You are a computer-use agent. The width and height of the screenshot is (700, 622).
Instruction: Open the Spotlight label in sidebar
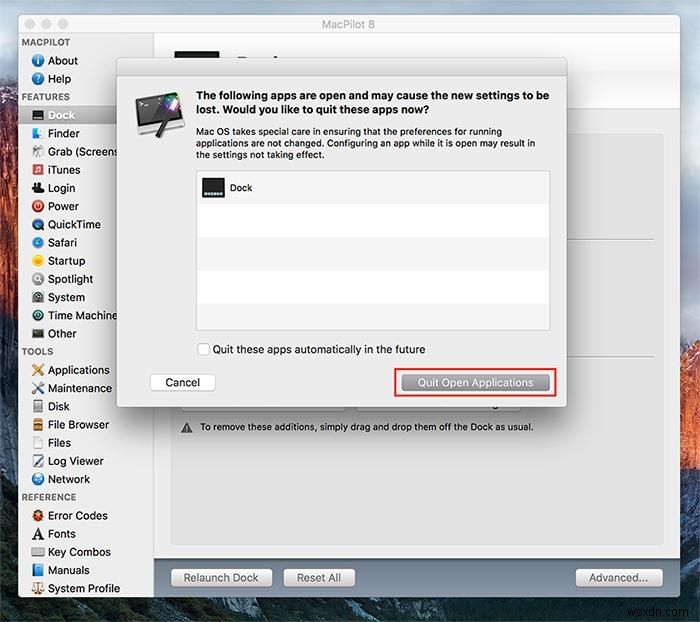pos(71,279)
